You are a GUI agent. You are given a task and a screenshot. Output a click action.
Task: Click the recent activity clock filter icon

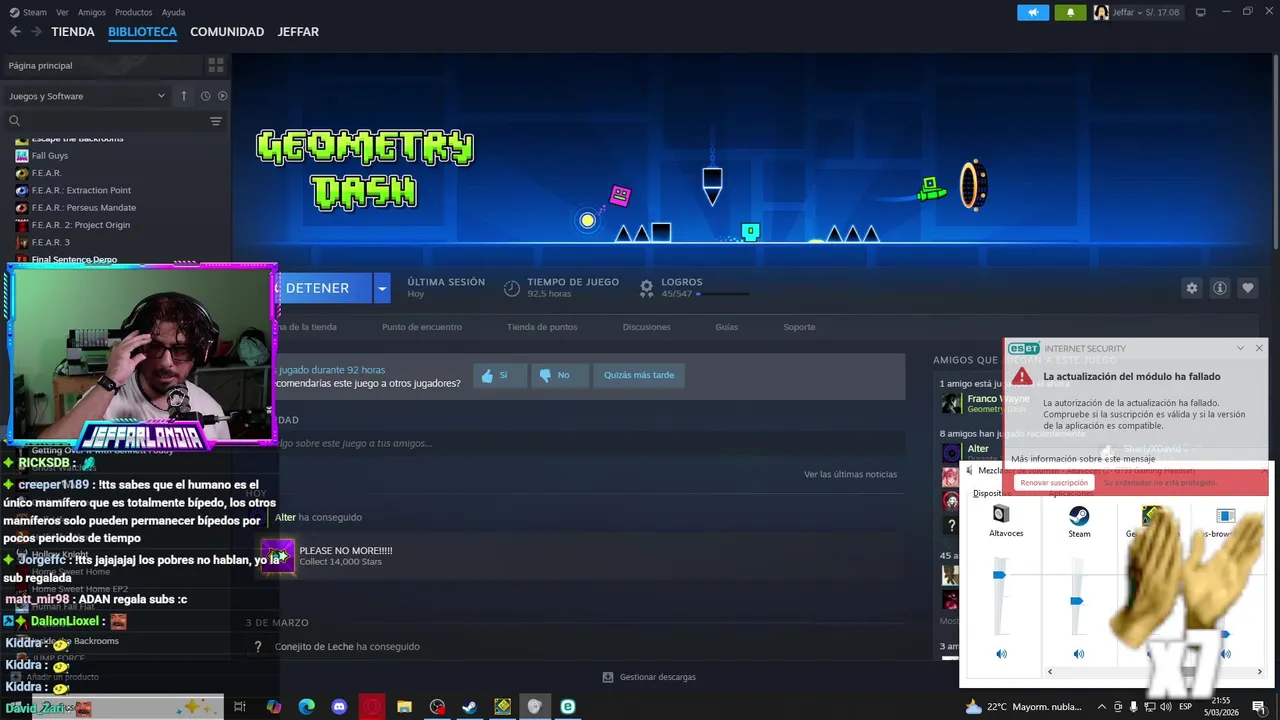[x=205, y=96]
